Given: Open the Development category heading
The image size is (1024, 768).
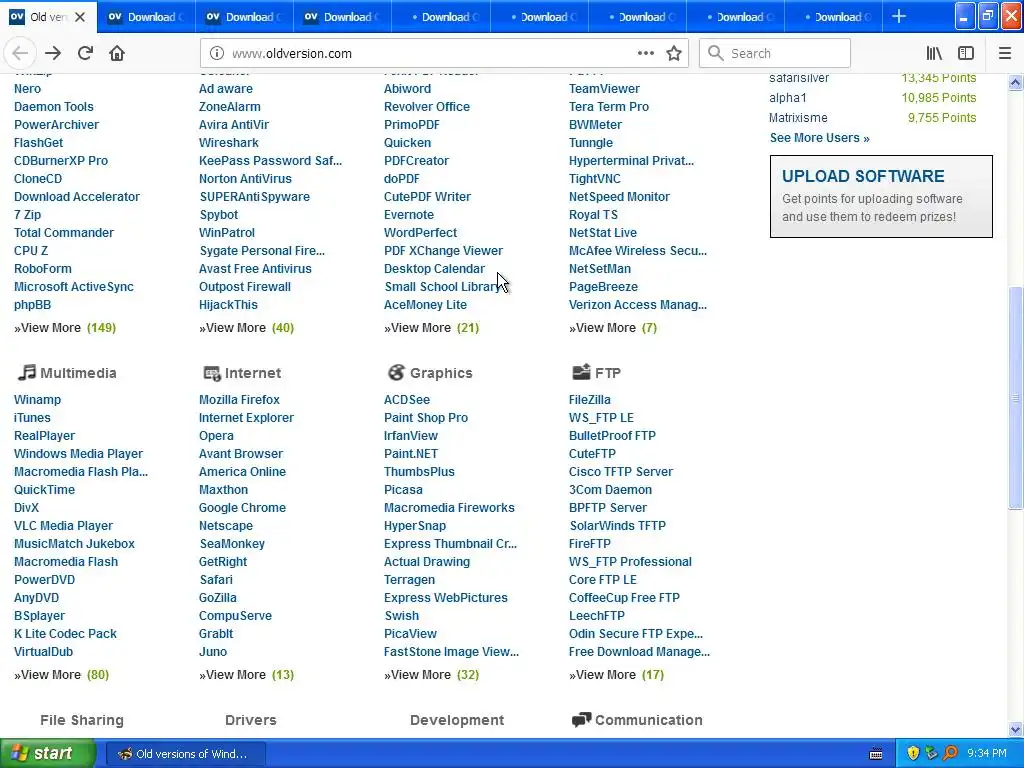Looking at the screenshot, I should pos(456,720).
